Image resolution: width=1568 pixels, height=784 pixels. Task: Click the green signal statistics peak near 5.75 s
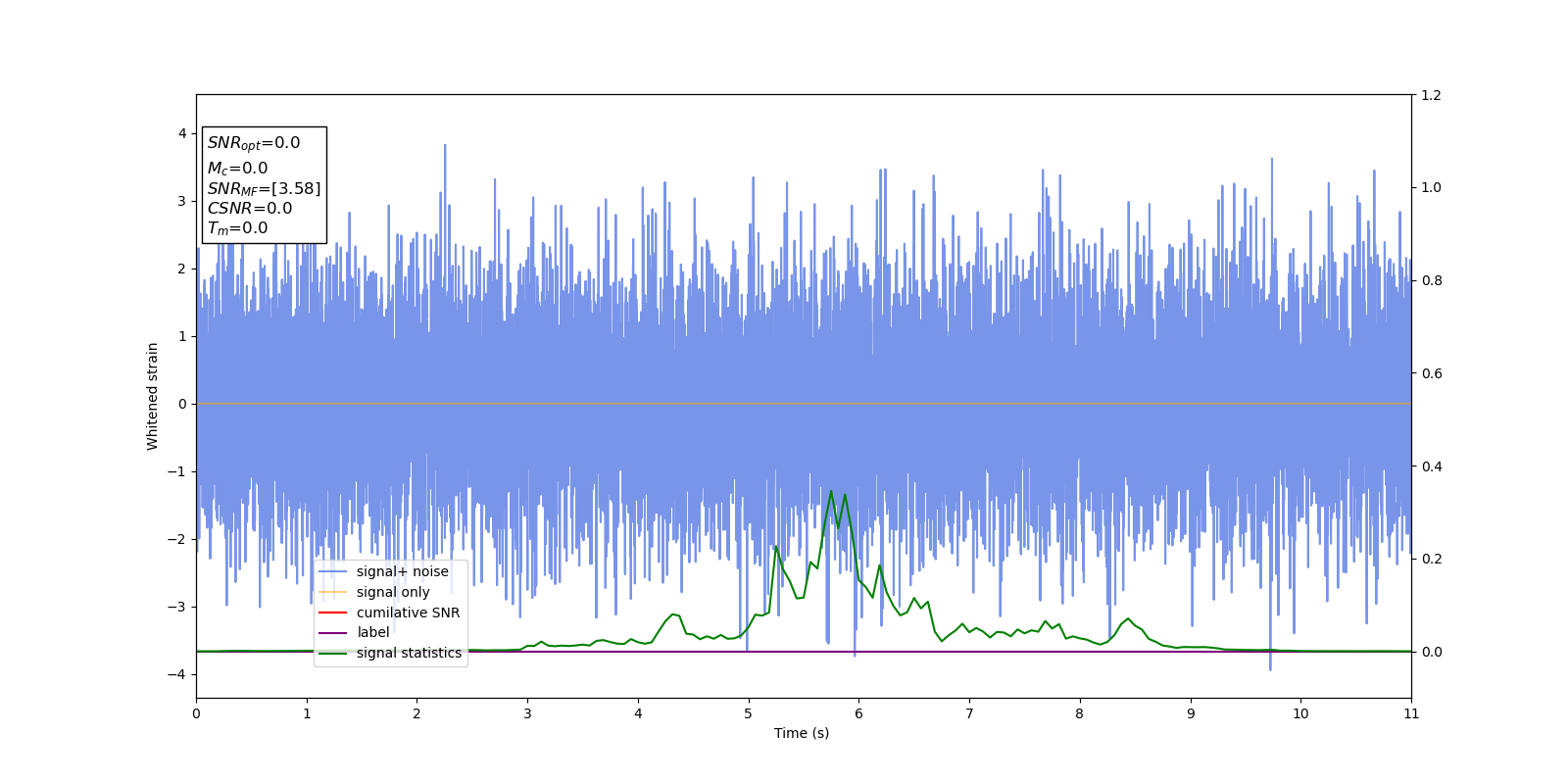[831, 491]
